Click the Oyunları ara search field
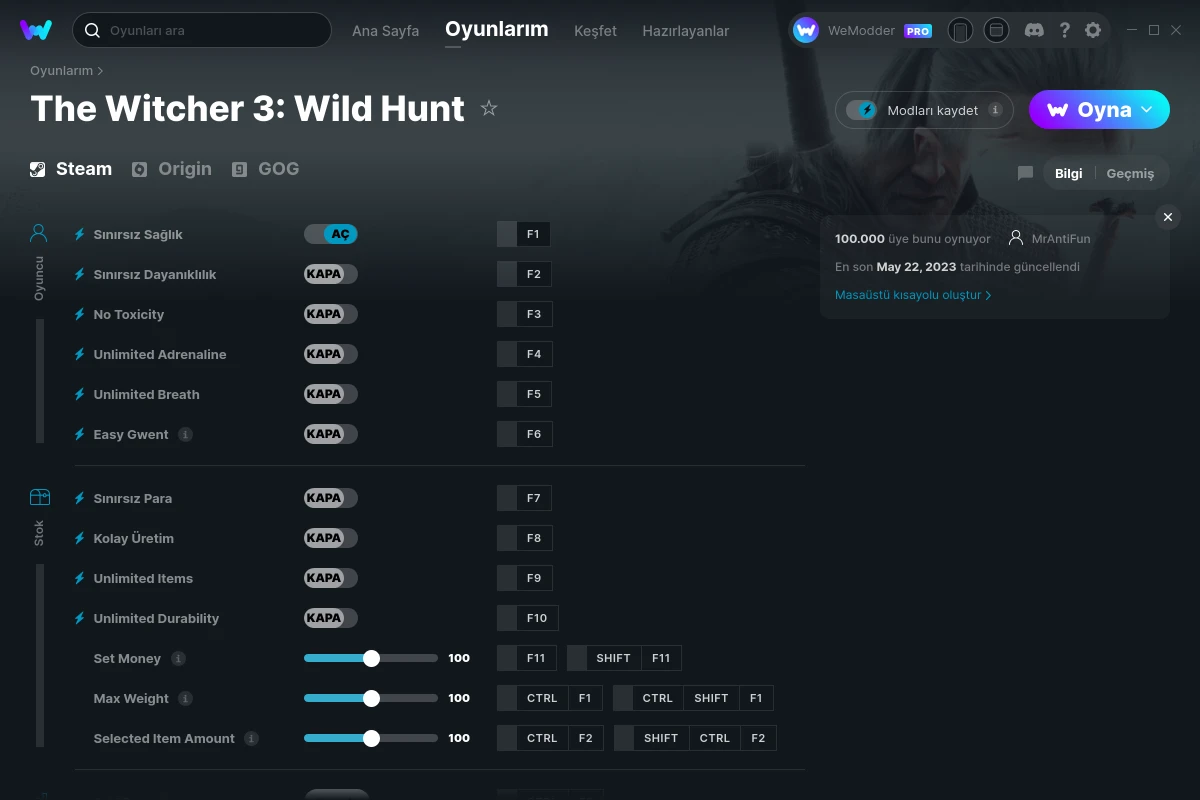Viewport: 1200px width, 800px height. [x=200, y=30]
